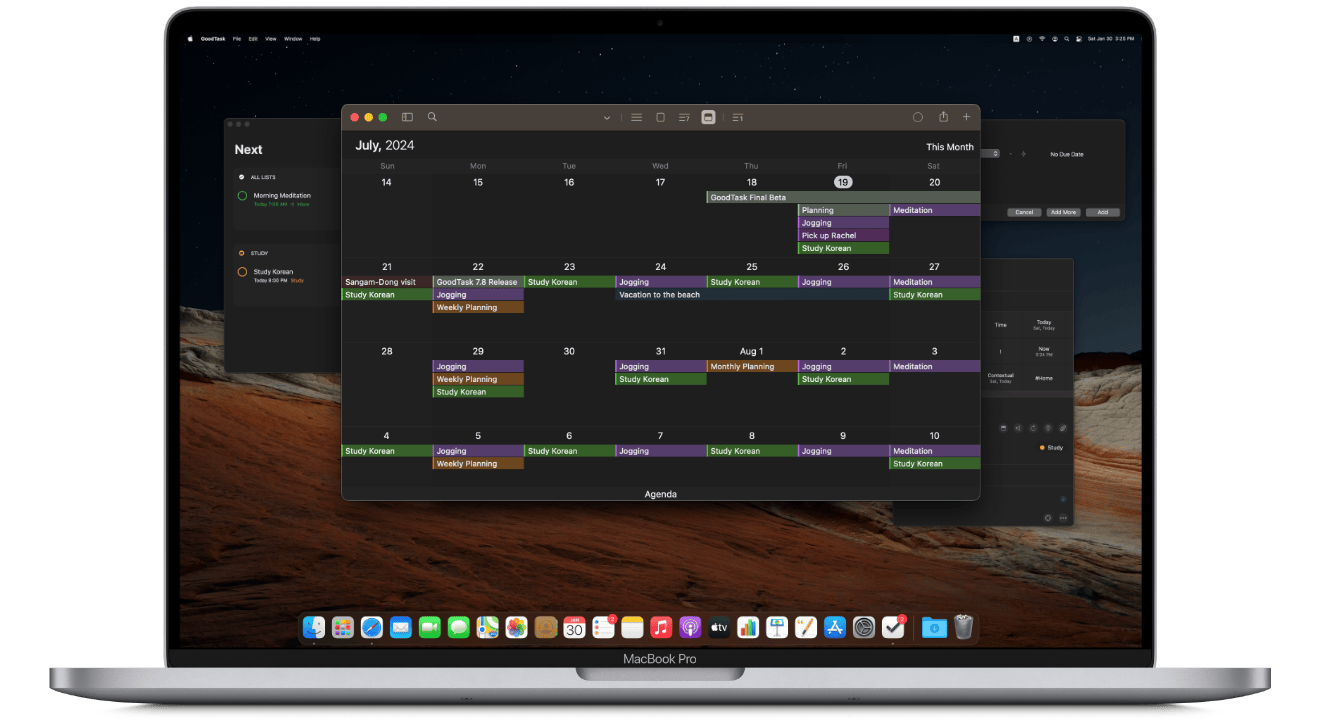1320x720 pixels.
Task: Switch to board view icon
Action: [660, 117]
